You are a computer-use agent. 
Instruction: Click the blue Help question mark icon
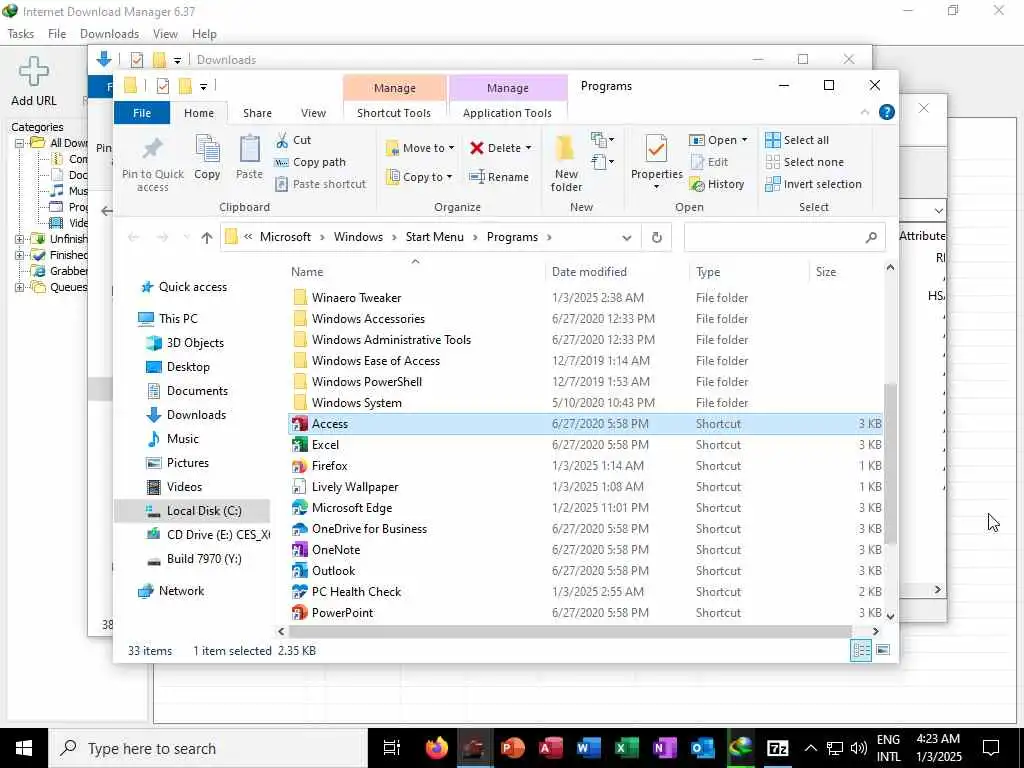pyautogui.click(x=886, y=112)
